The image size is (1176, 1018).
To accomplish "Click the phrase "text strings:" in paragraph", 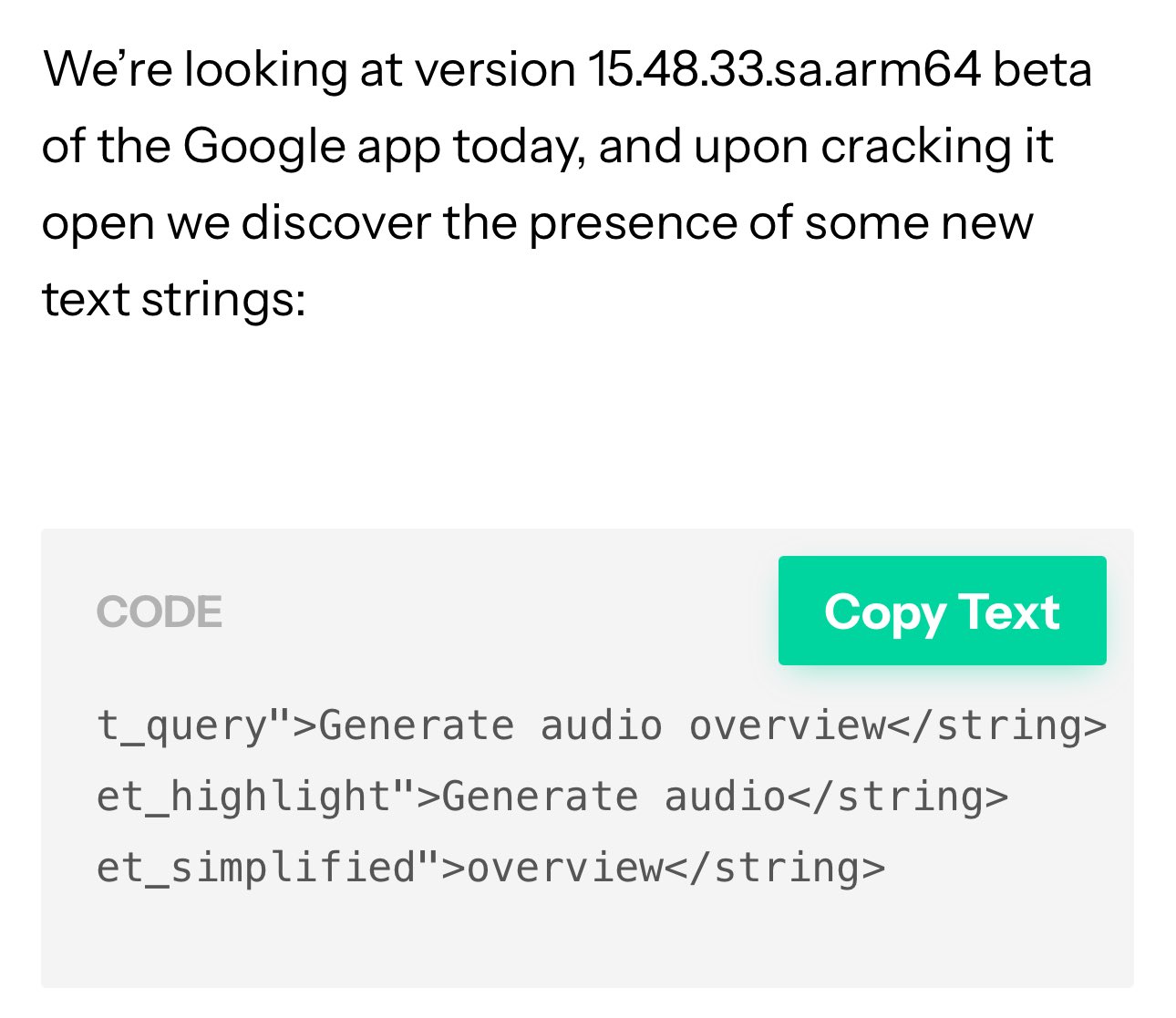I will pos(174,300).
